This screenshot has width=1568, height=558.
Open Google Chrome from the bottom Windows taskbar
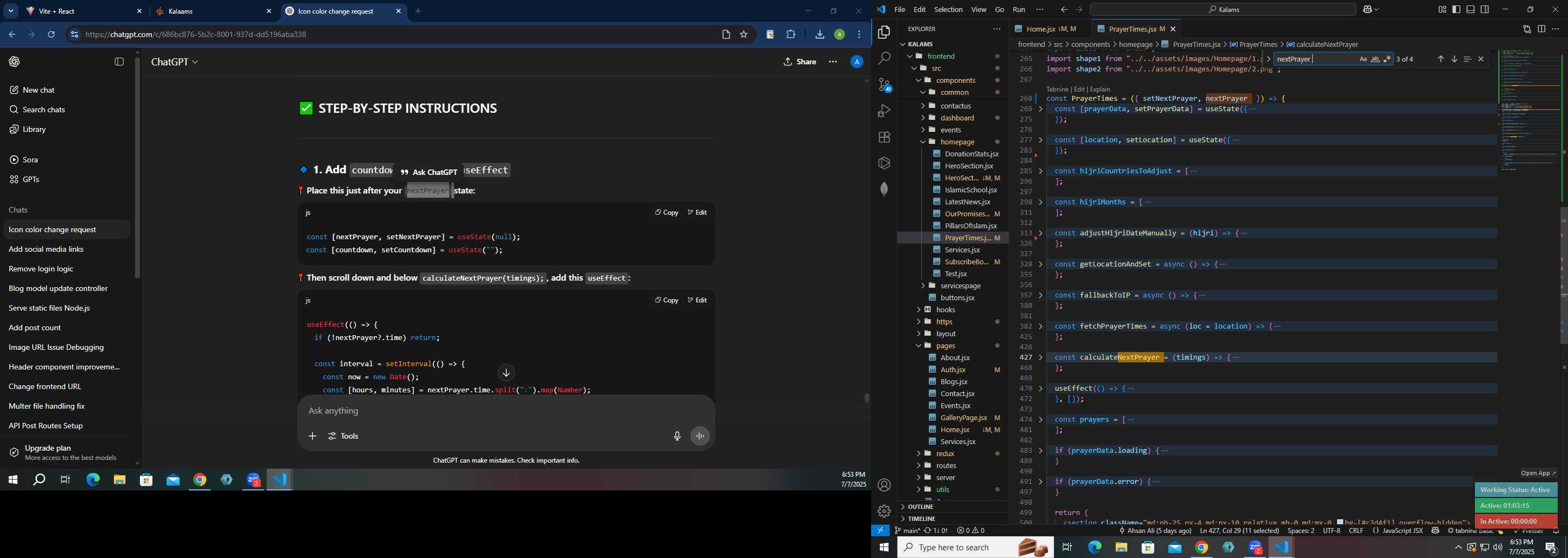point(1202,547)
